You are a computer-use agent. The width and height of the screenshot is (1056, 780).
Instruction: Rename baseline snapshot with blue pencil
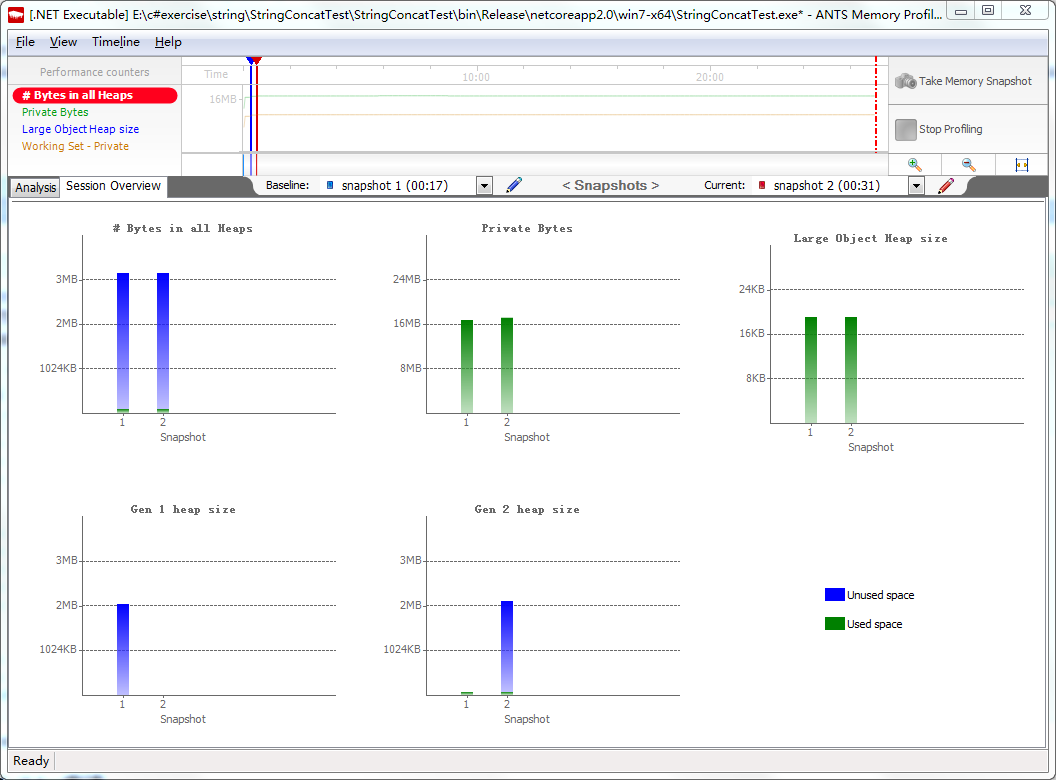514,185
